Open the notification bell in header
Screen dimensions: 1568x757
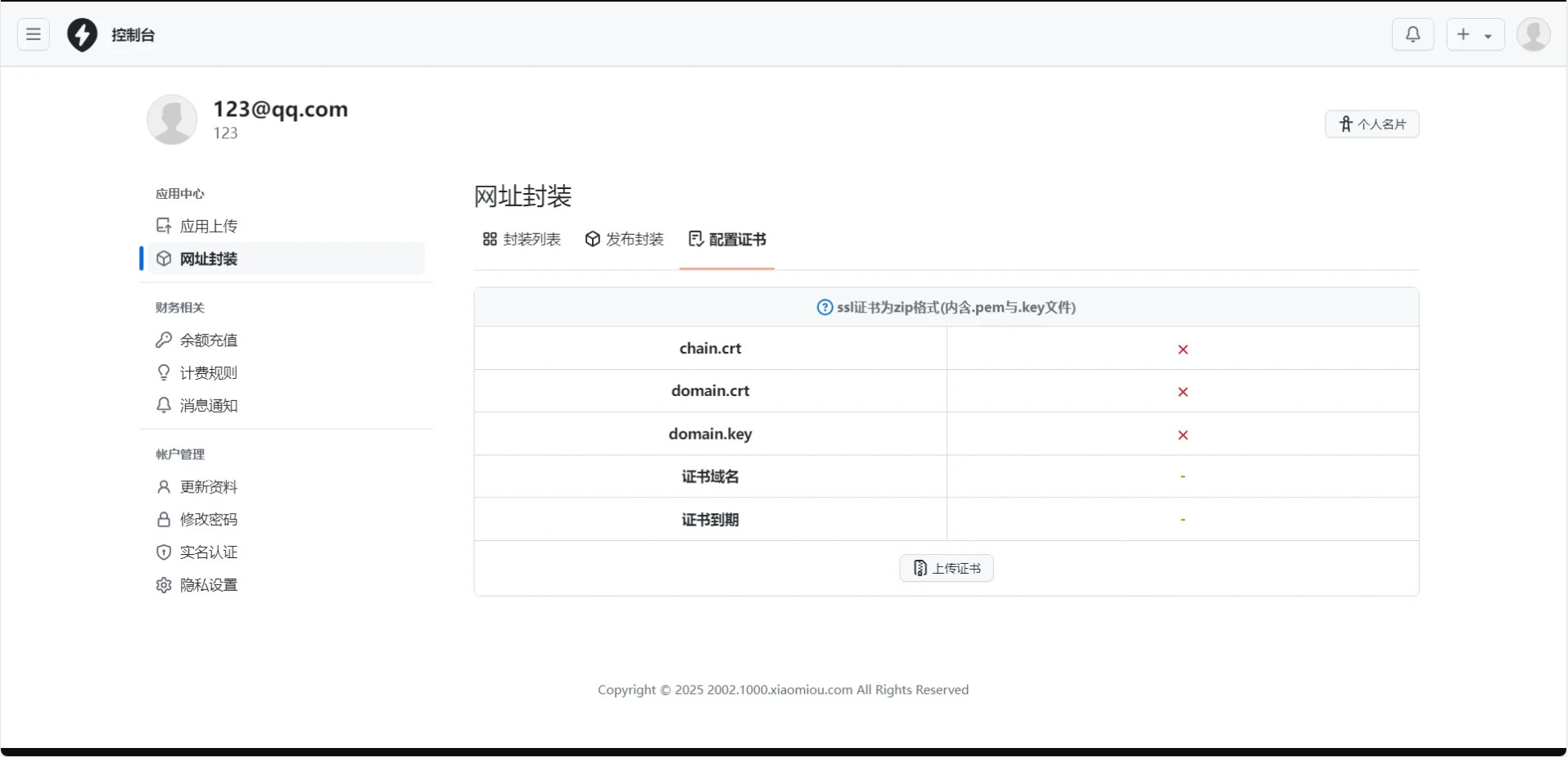point(1412,34)
